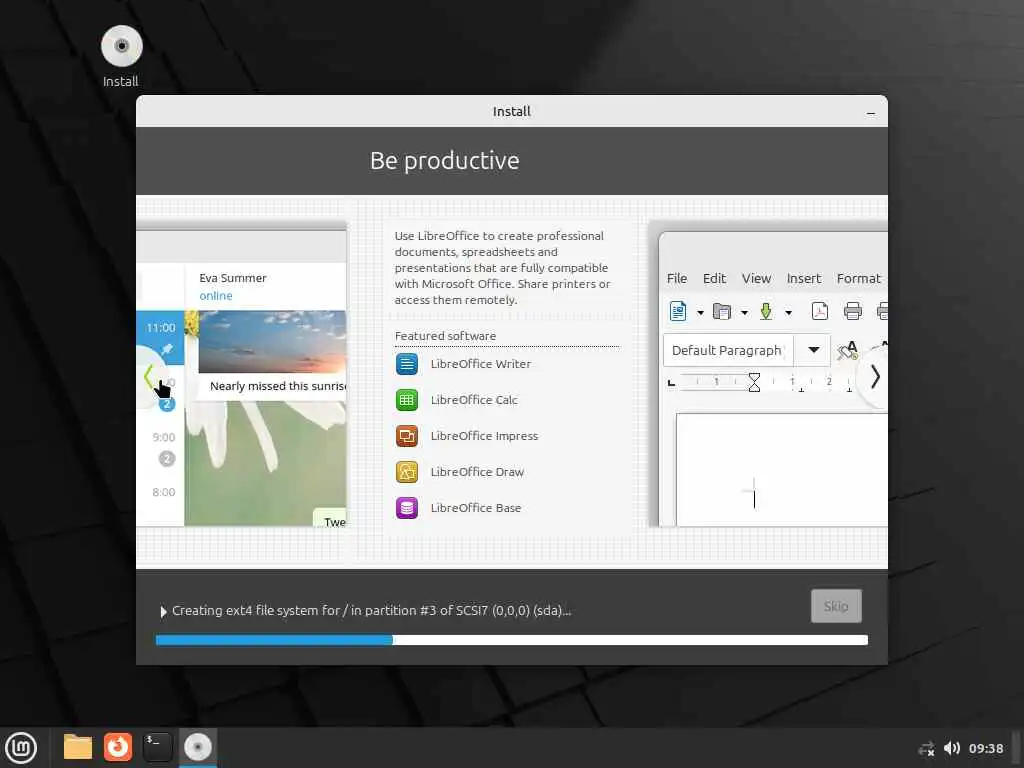Click the blank document page in preview
Image resolution: width=1024 pixels, height=768 pixels.
782,470
